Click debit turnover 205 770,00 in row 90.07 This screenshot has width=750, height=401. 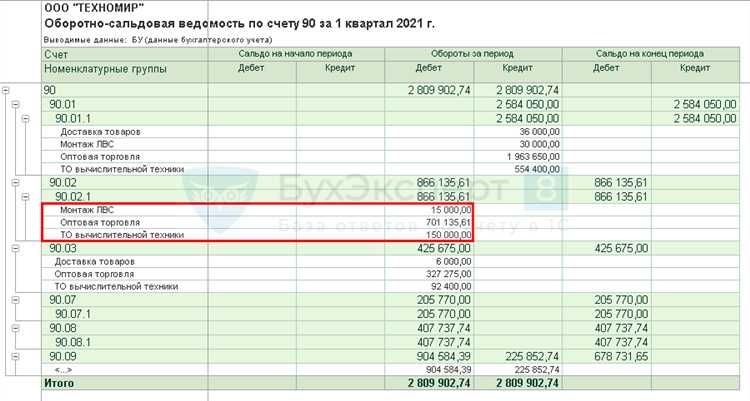tap(443, 300)
